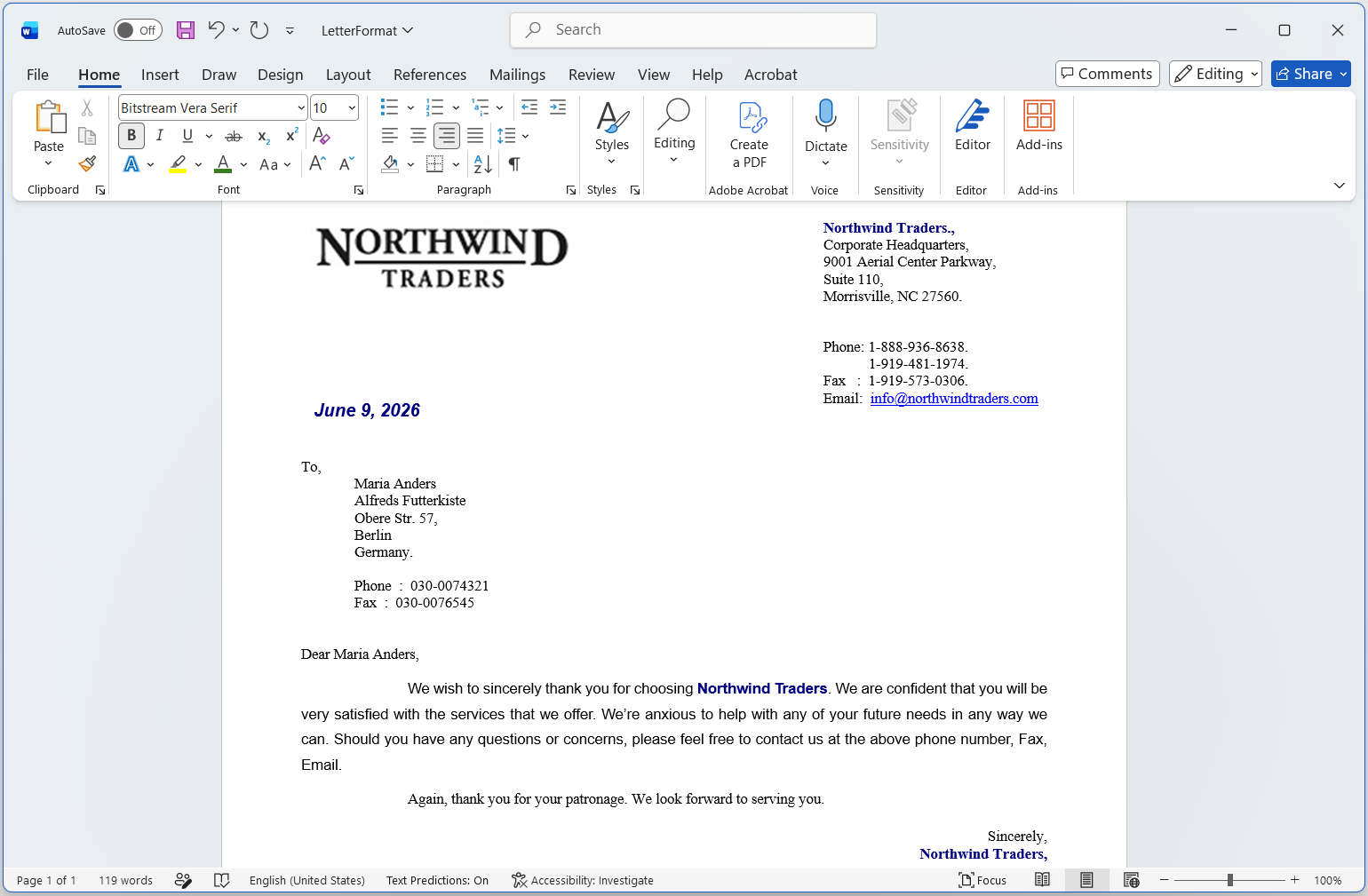This screenshot has width=1368, height=896.
Task: Click Accessibility: Investigate in status bar
Action: 583,880
